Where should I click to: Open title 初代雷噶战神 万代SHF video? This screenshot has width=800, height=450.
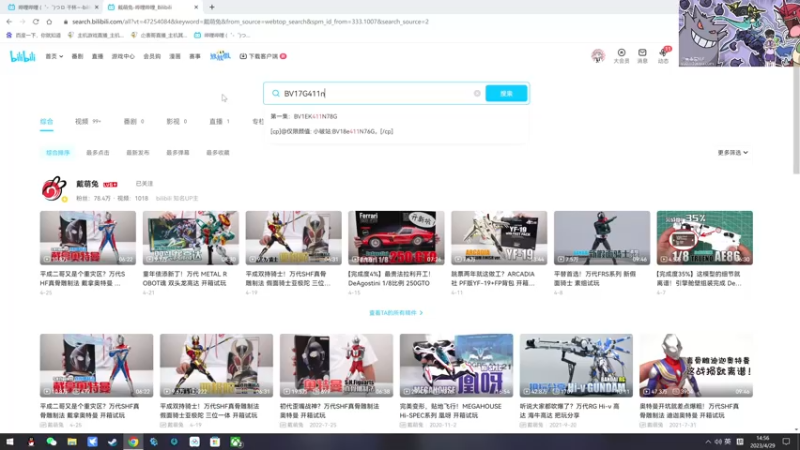pos(330,411)
